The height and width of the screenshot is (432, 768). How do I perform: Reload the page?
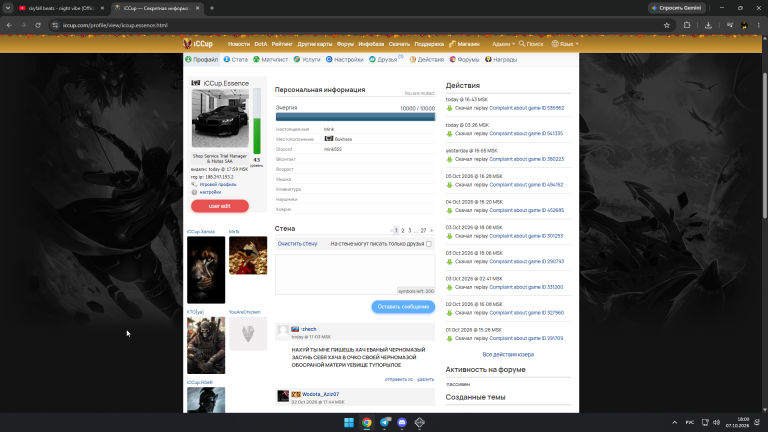pos(38,25)
